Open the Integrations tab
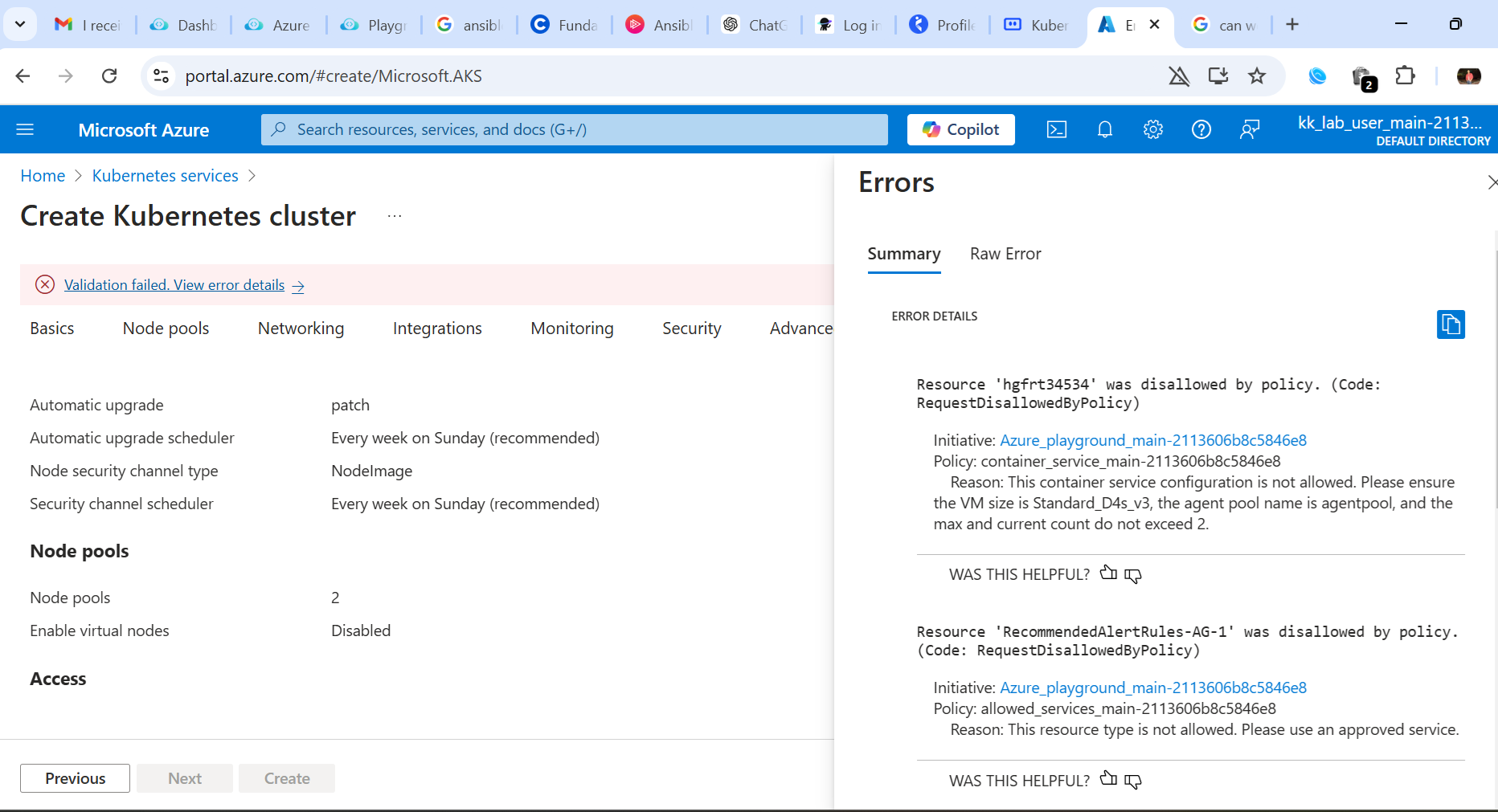Image resolution: width=1498 pixels, height=812 pixels. [437, 328]
